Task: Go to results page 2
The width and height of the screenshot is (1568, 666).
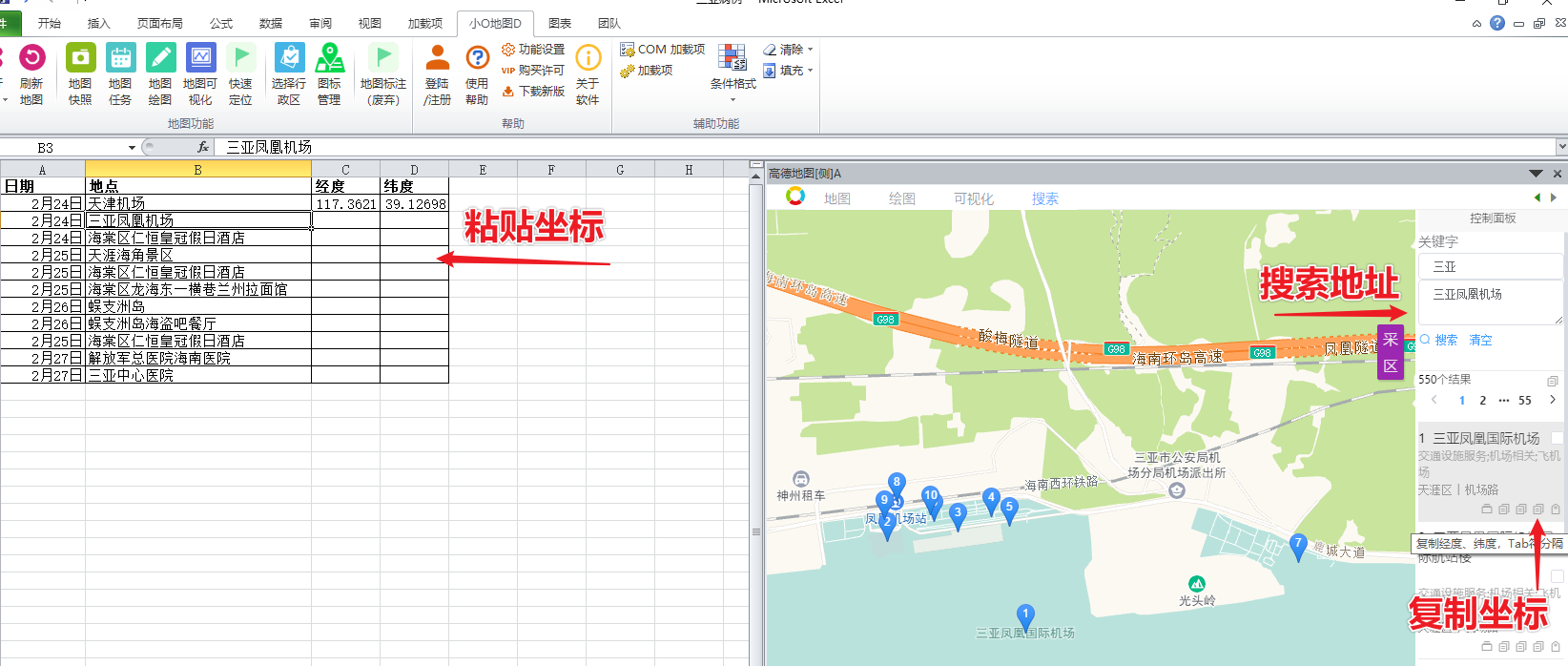Action: pyautogui.click(x=1482, y=401)
